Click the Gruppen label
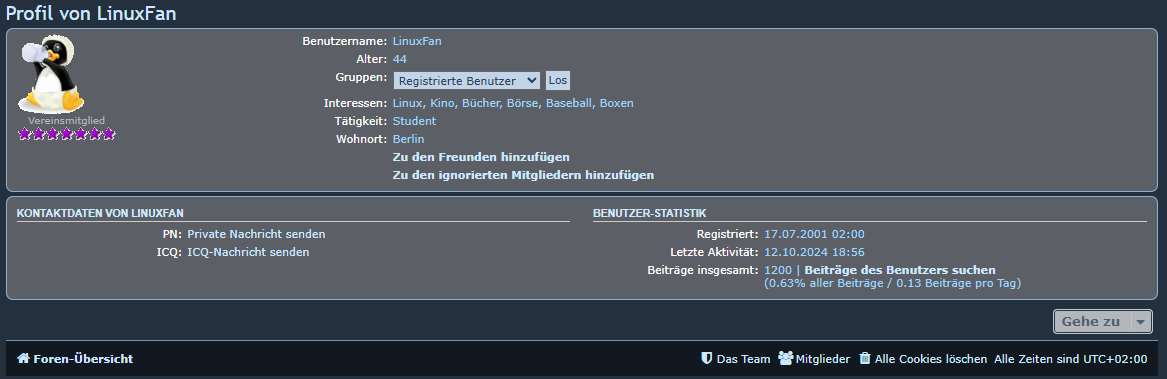This screenshot has width=1167, height=379. click(361, 77)
